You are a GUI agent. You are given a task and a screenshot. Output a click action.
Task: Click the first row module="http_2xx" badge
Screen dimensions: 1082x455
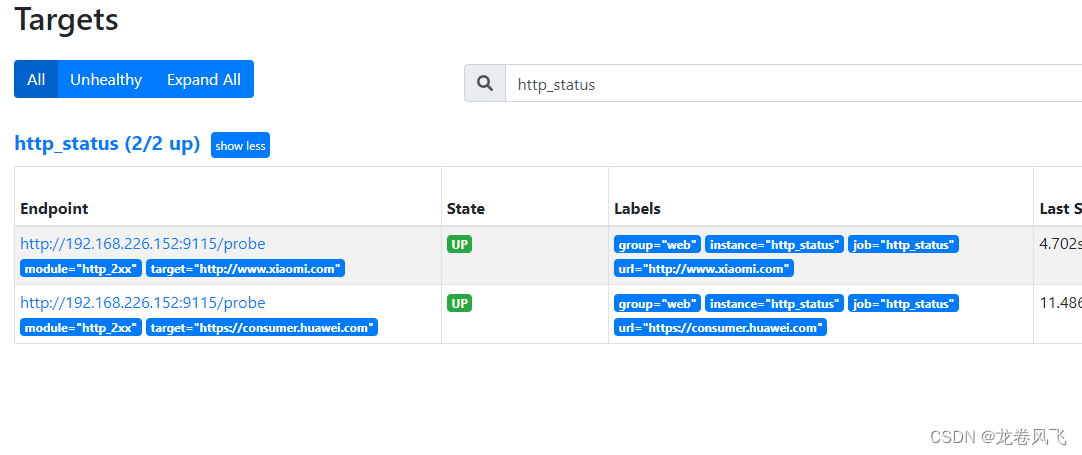coord(81,269)
